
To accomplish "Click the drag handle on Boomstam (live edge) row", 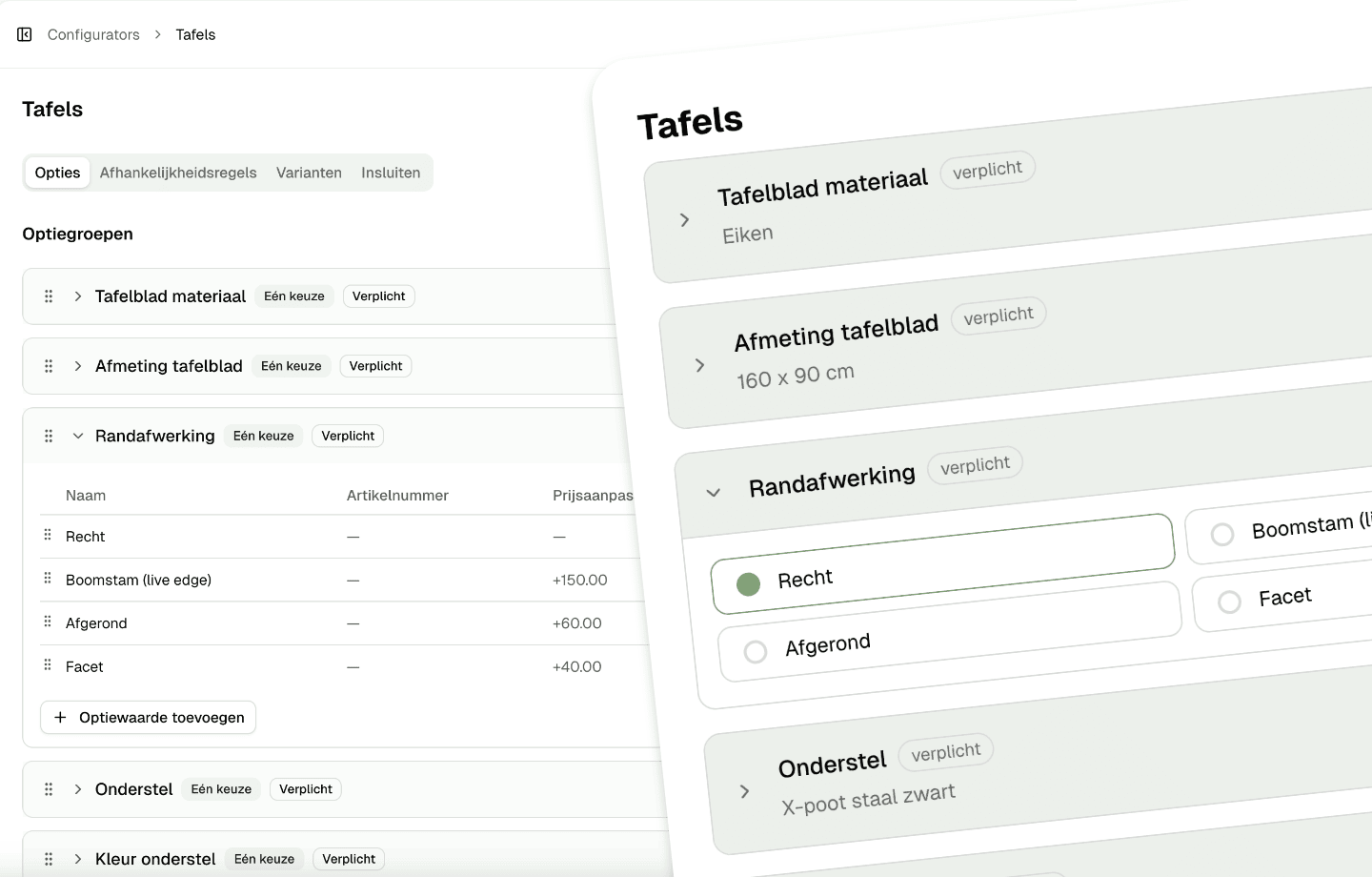I will (46, 579).
